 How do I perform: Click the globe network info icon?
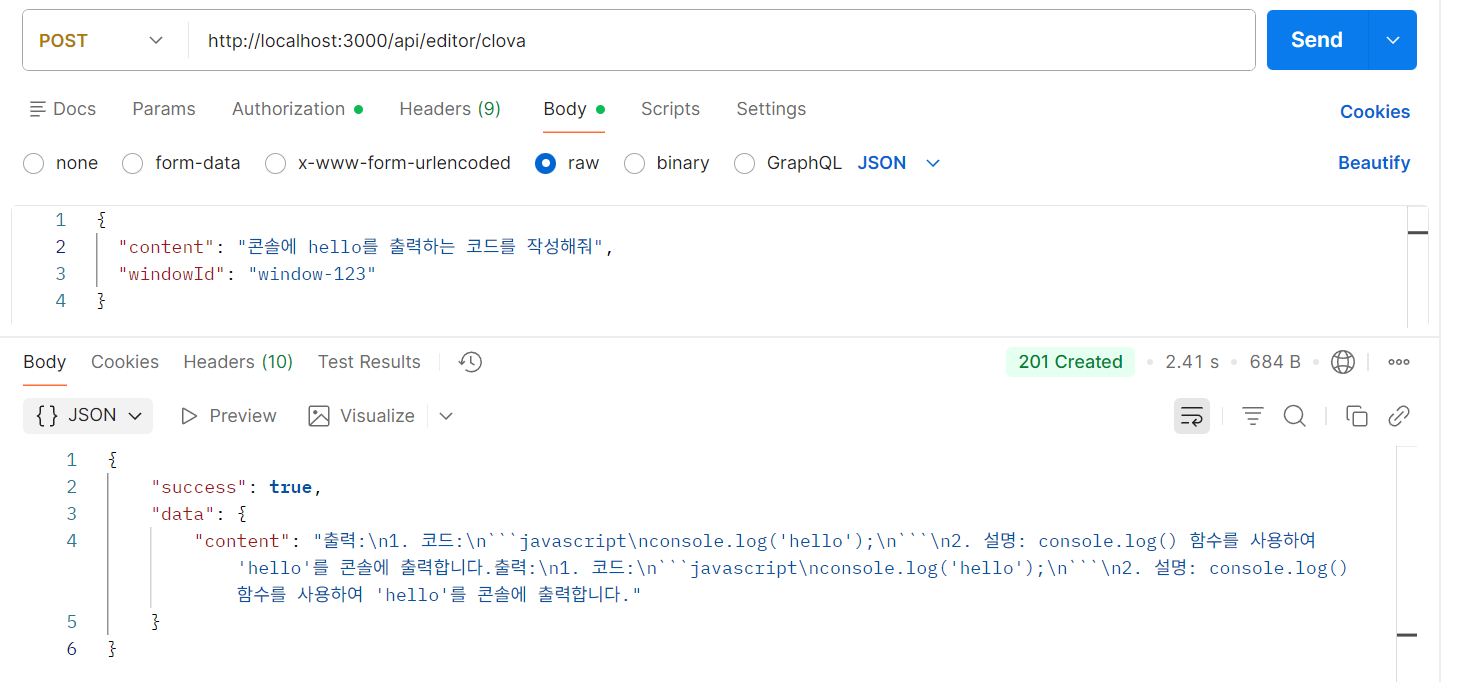(1343, 362)
